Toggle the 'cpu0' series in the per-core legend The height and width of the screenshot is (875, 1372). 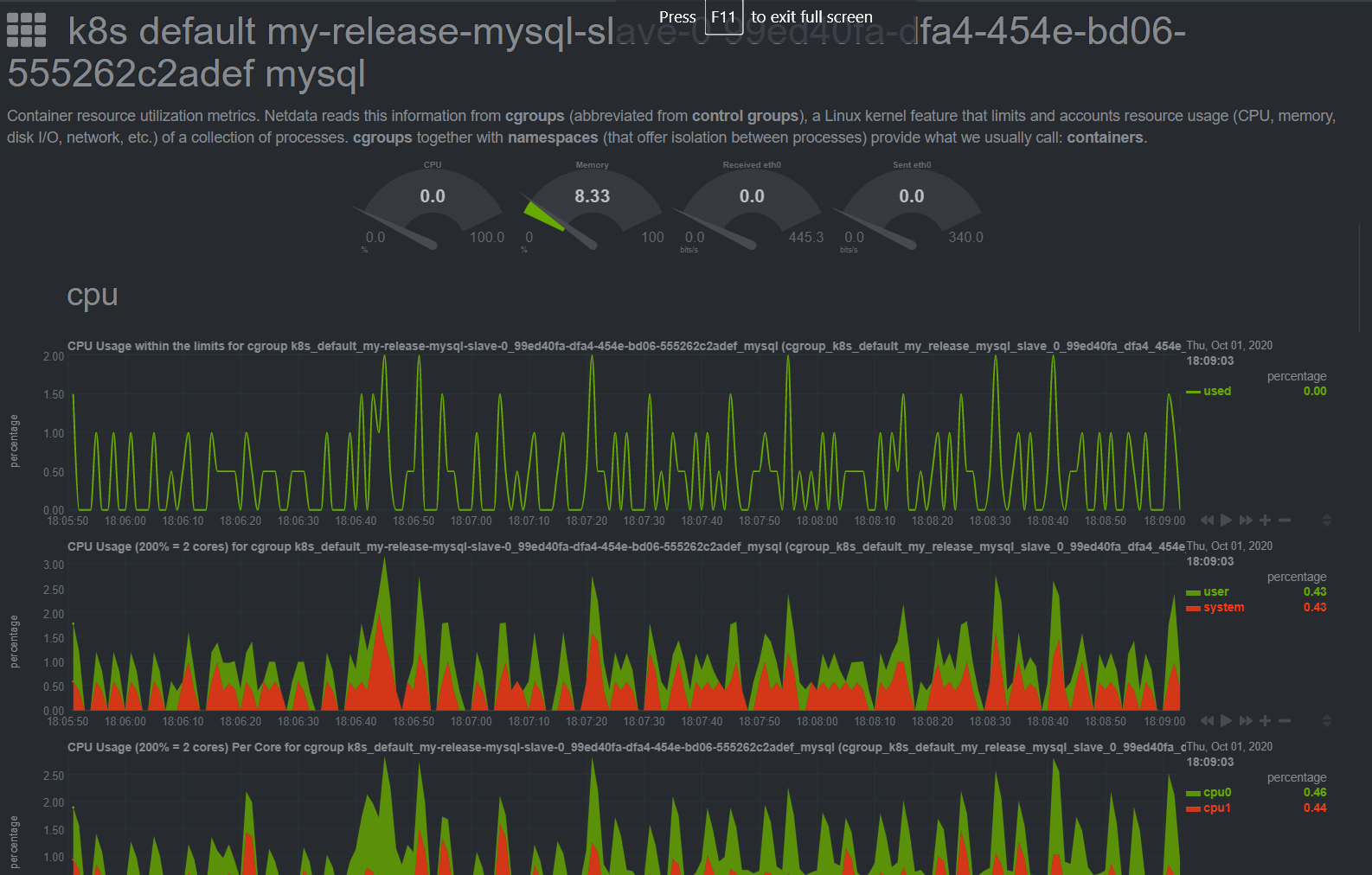pyautogui.click(x=1216, y=793)
